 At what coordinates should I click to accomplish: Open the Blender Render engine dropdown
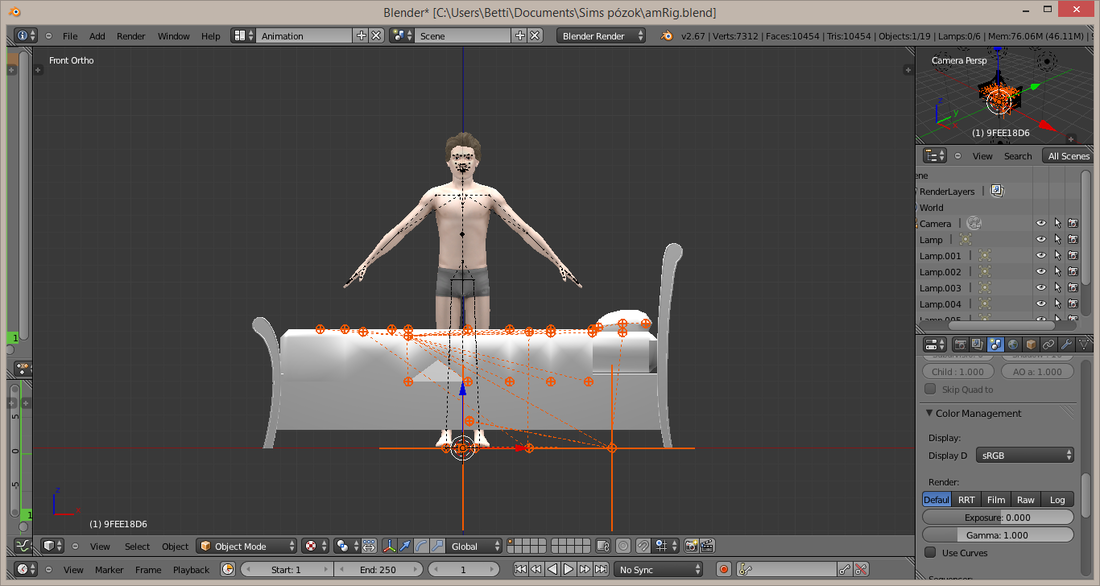[x=601, y=36]
